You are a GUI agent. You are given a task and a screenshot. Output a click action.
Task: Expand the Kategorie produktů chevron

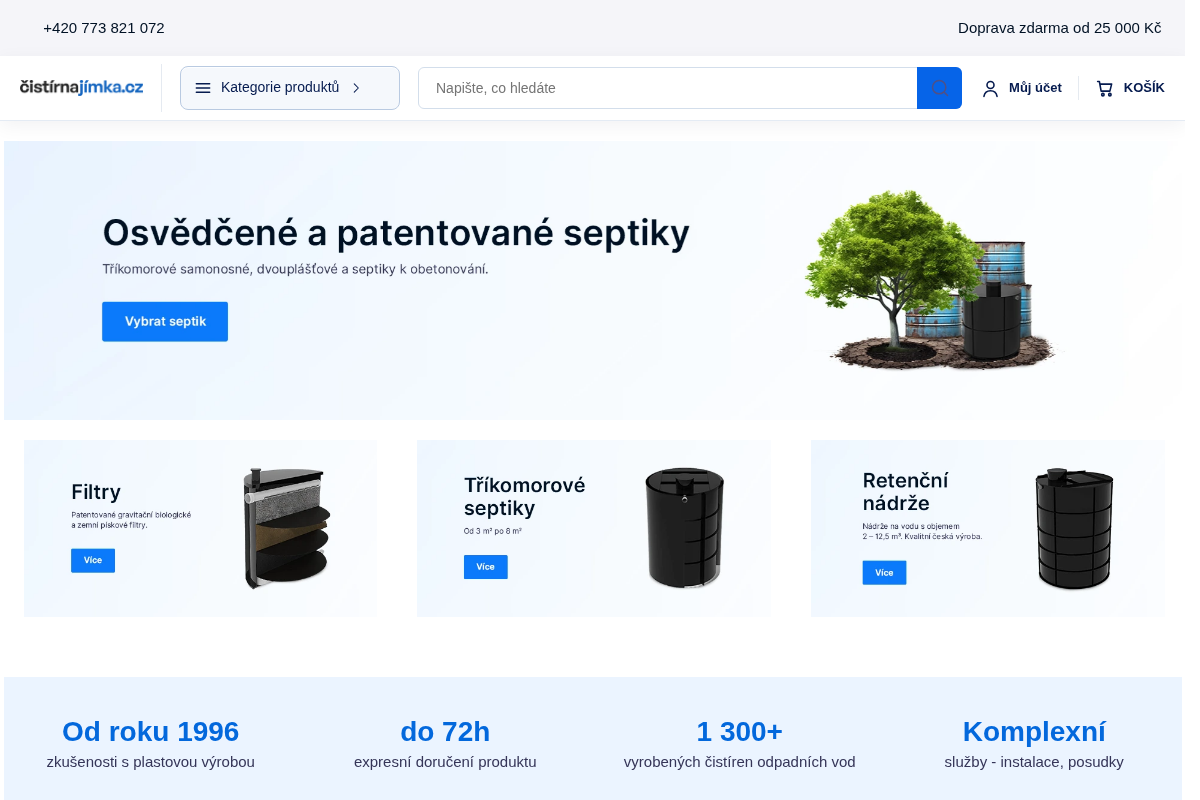[x=356, y=88]
